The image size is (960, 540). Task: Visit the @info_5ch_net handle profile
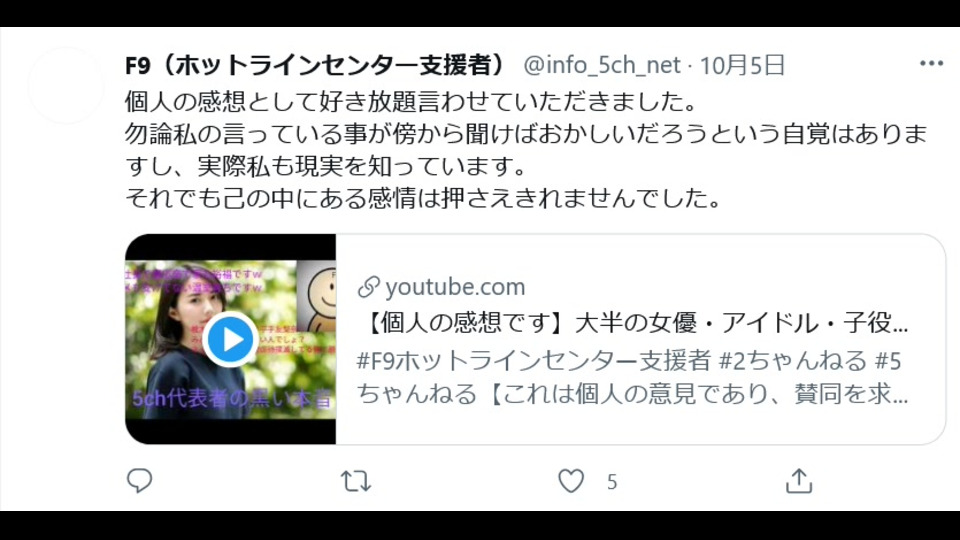tap(602, 65)
